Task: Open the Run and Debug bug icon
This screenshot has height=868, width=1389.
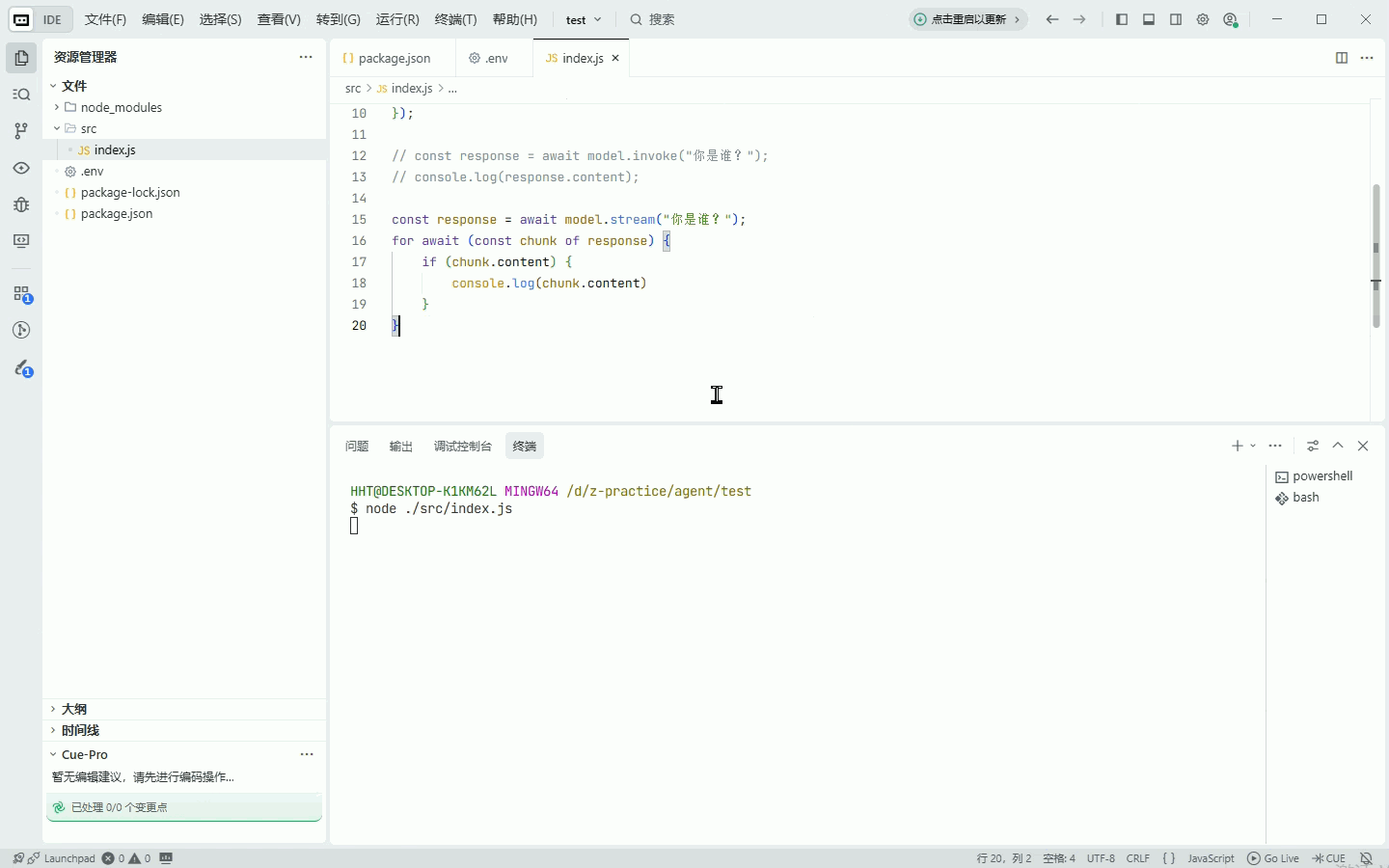Action: coord(21,204)
